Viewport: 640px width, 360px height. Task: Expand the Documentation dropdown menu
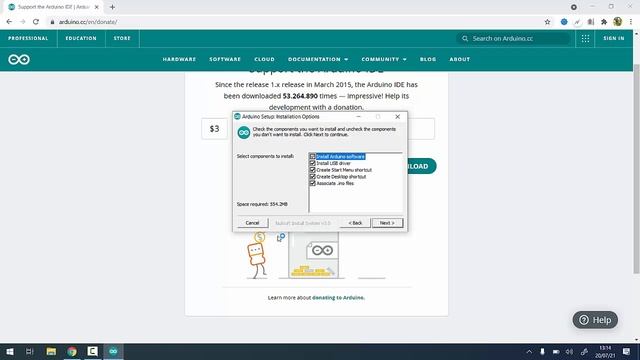pos(318,60)
